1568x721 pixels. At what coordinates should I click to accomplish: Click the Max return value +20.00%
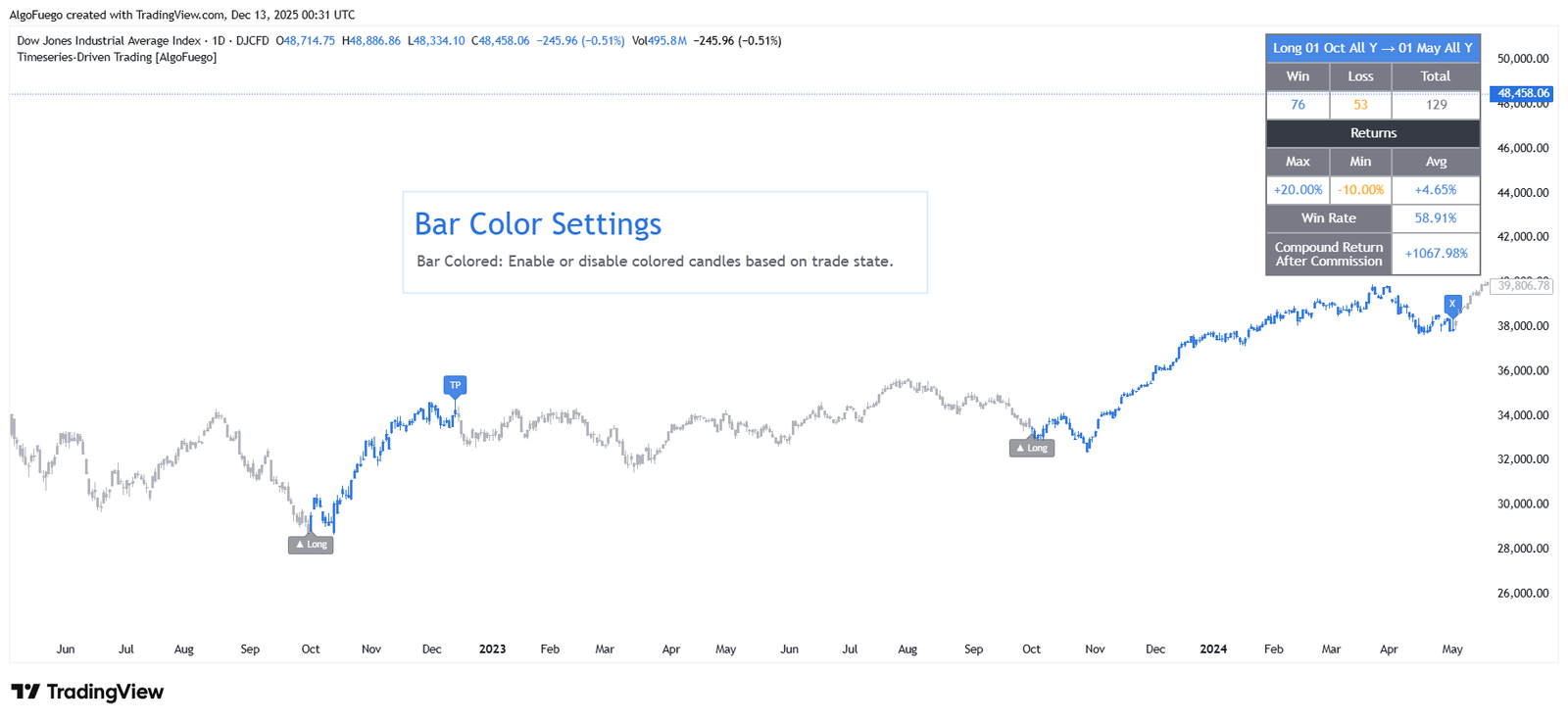pos(1298,190)
